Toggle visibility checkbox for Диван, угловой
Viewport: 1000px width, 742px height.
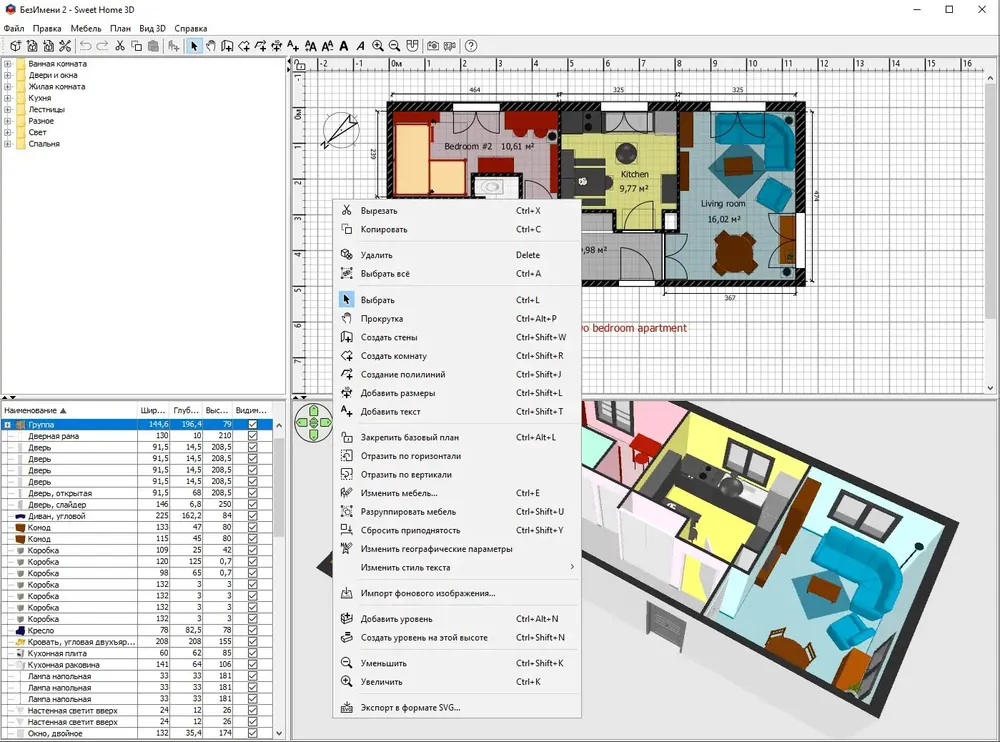pyautogui.click(x=253, y=516)
